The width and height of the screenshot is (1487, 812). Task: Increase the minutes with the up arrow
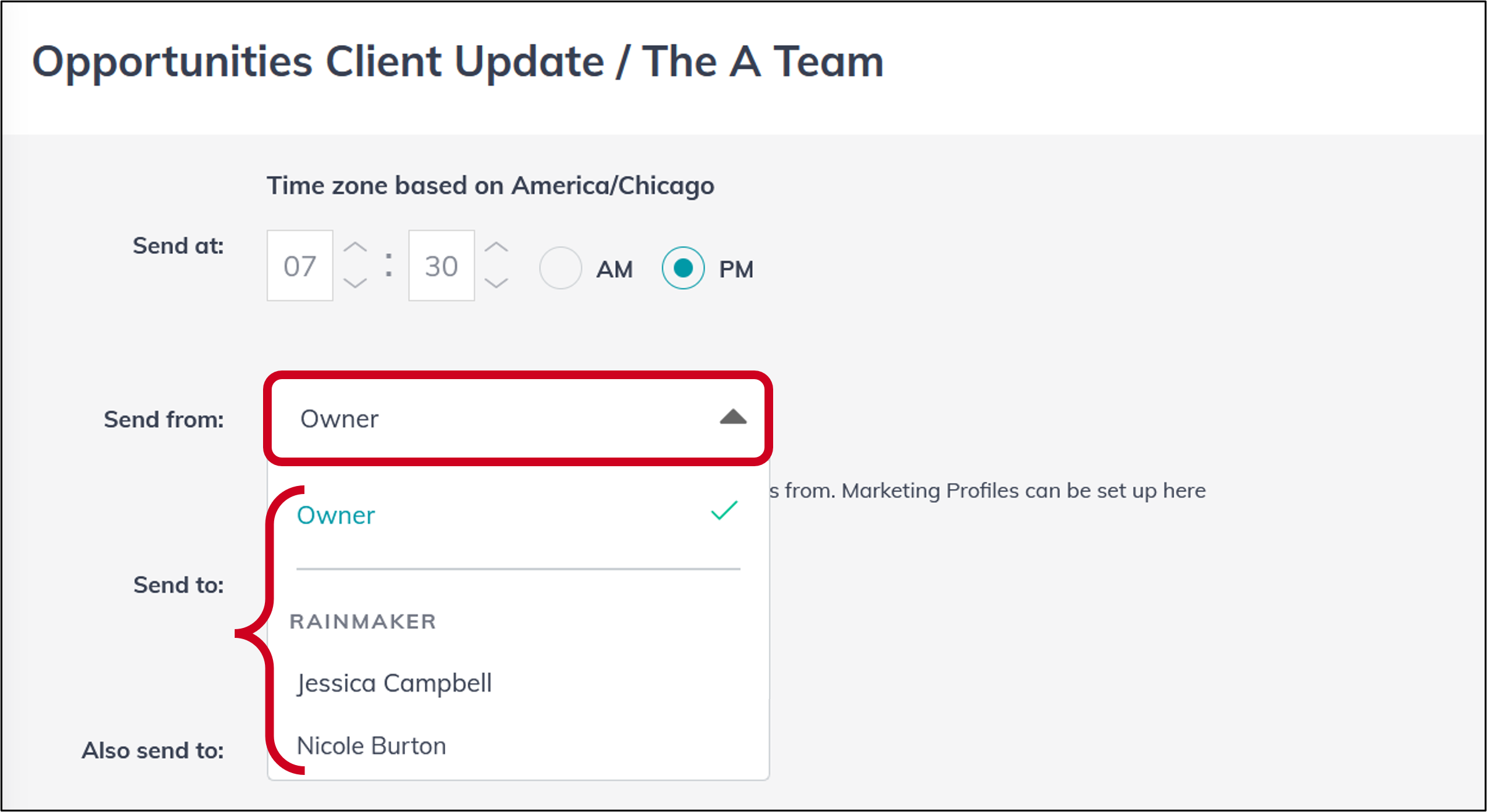[496, 247]
